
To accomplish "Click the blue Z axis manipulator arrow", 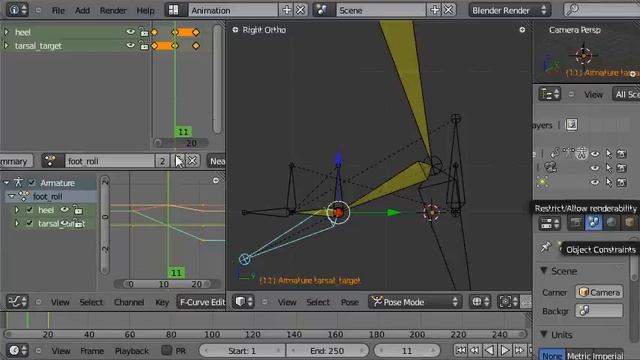I will 339,158.
